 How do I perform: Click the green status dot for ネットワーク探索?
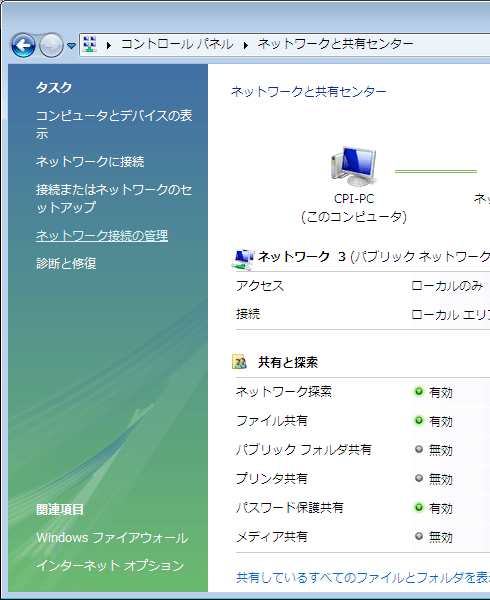pos(419,391)
